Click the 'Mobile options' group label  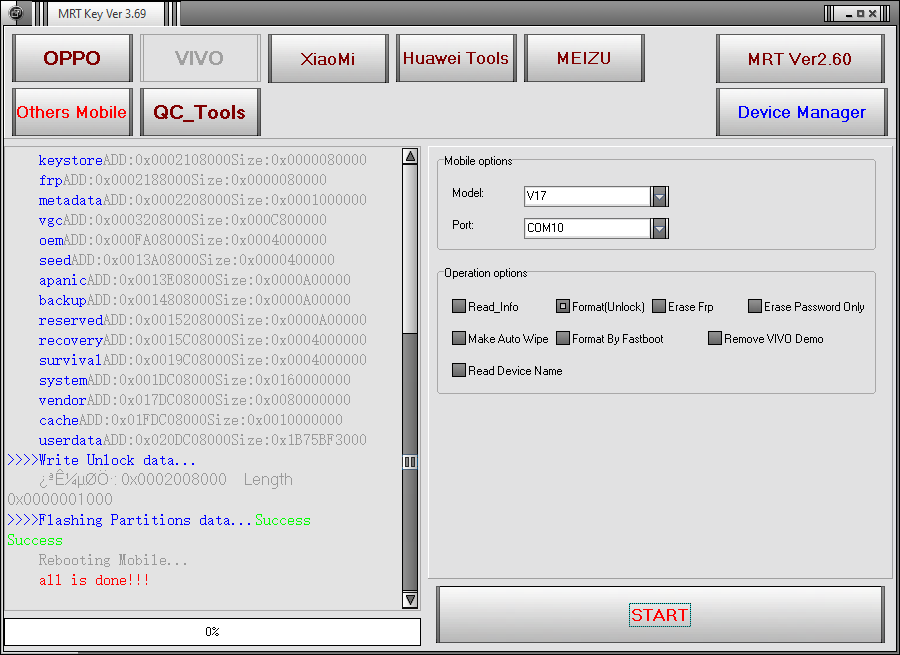click(478, 161)
